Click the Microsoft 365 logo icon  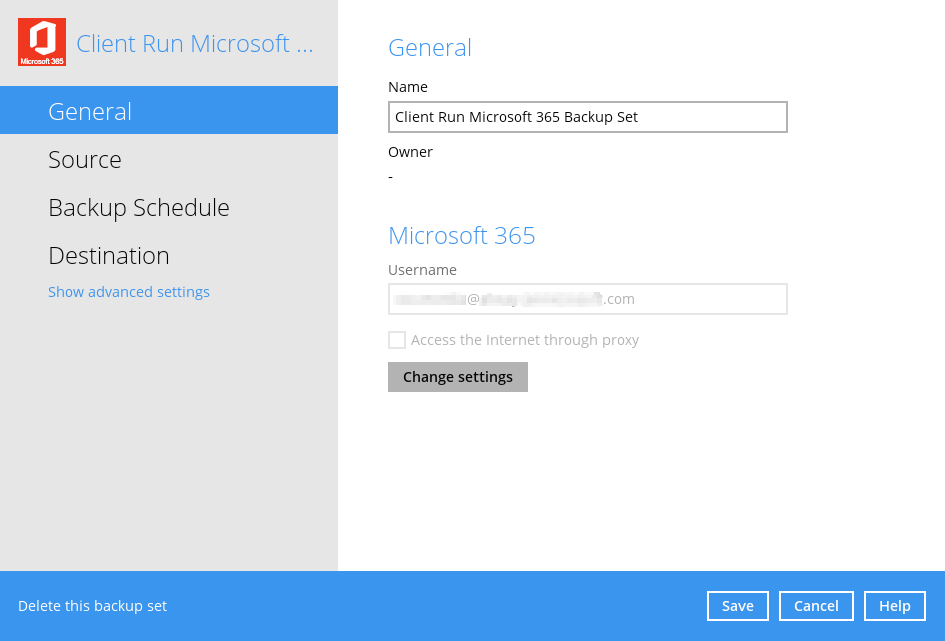pos(42,42)
